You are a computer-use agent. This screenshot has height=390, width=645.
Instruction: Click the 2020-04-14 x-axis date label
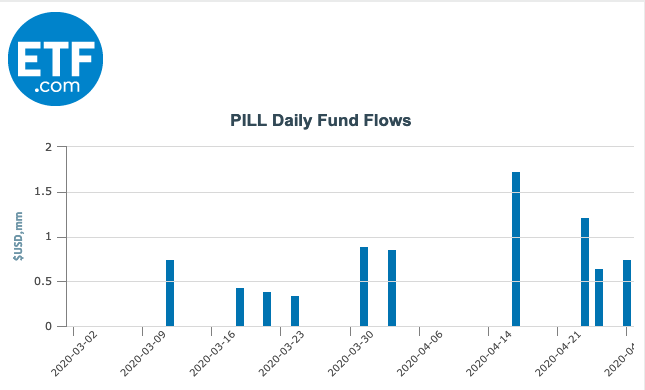[x=489, y=354]
